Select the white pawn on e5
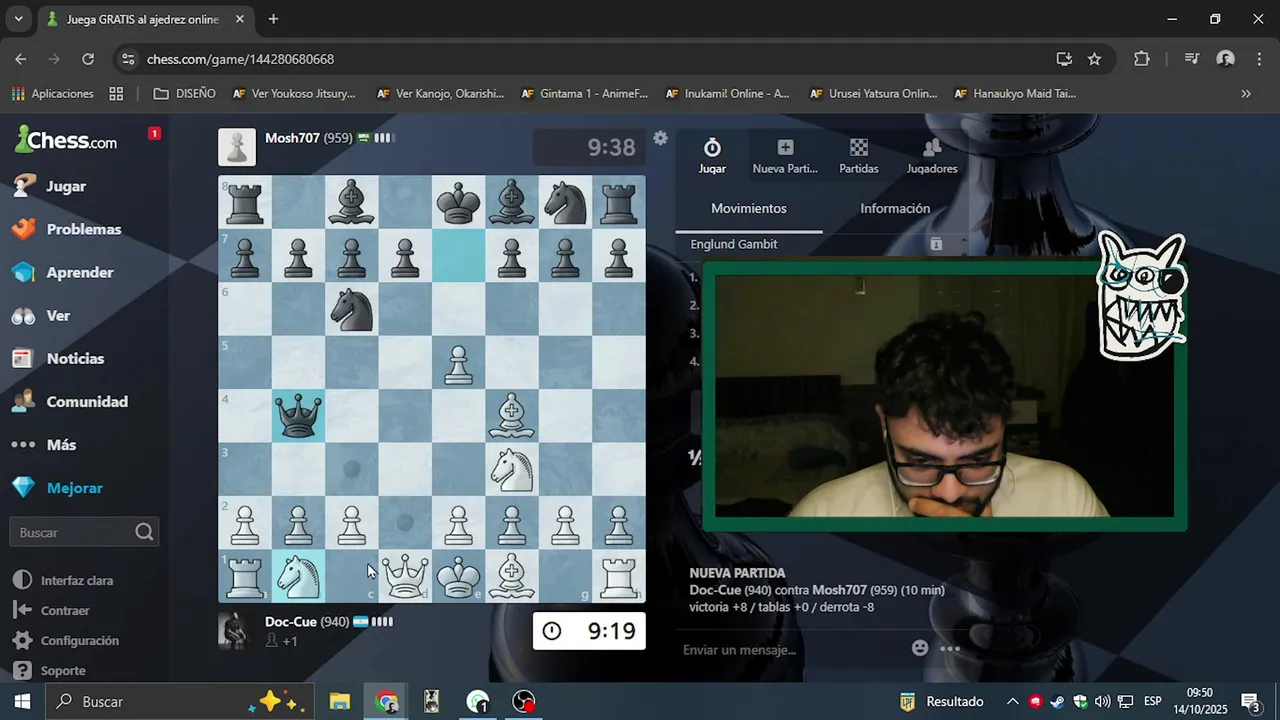Screen dimensions: 1280x720 pyautogui.click(x=458, y=362)
